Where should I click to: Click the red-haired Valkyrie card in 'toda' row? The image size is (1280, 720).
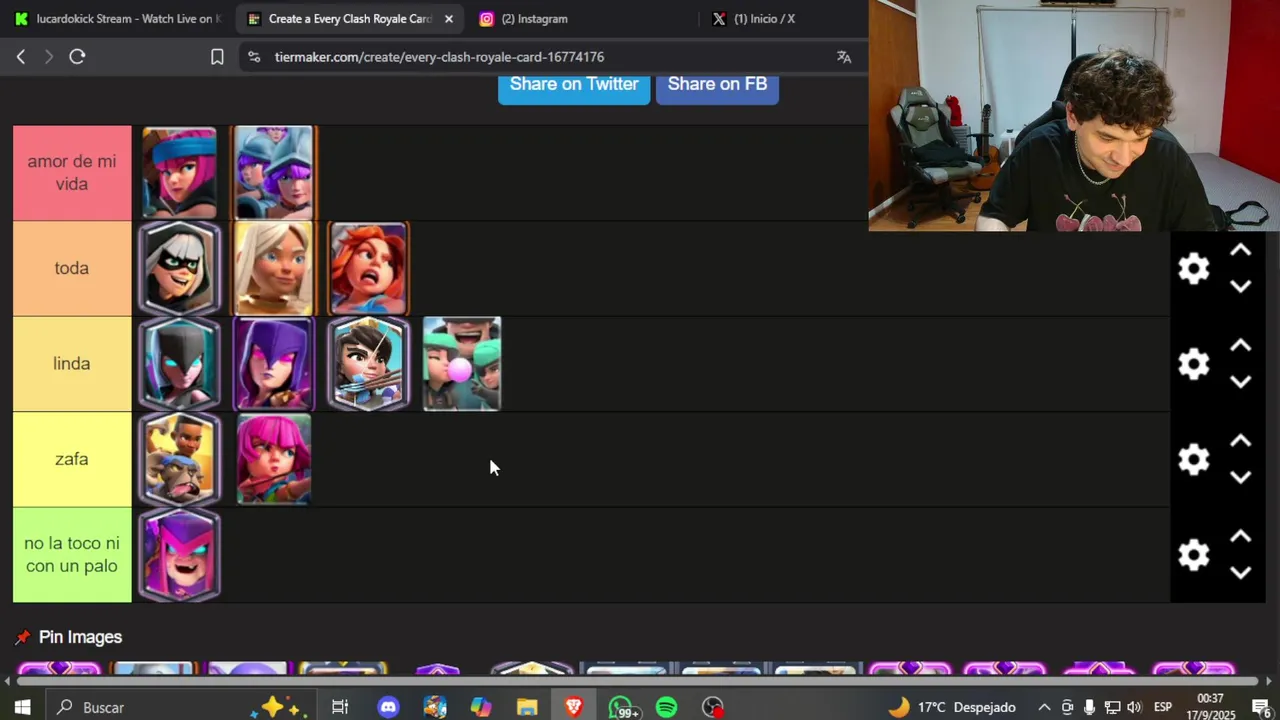pos(369,268)
